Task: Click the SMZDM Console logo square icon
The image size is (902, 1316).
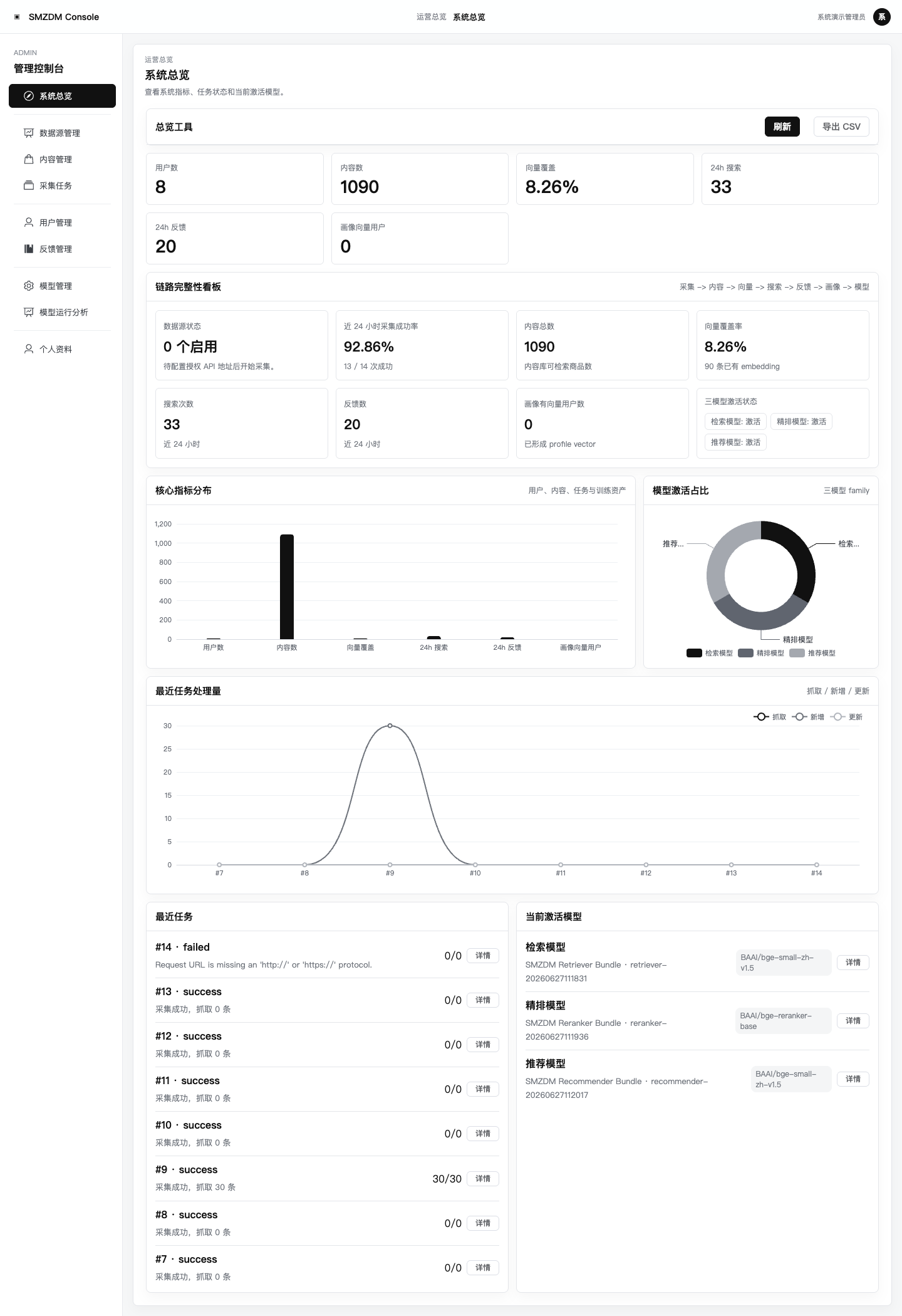Action: 17,17
